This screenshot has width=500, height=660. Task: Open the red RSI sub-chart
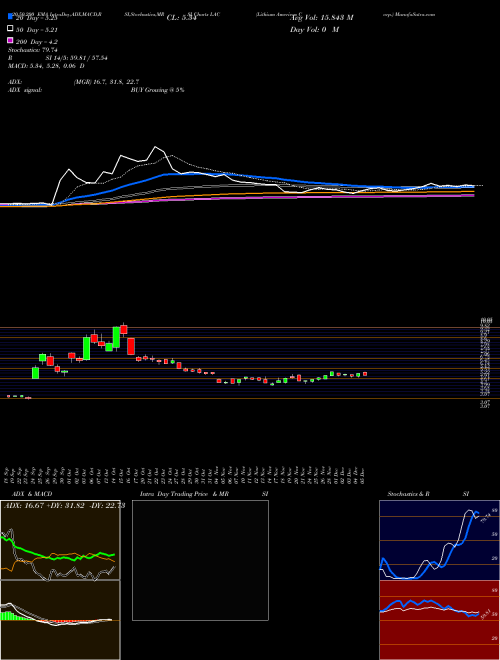point(439,620)
